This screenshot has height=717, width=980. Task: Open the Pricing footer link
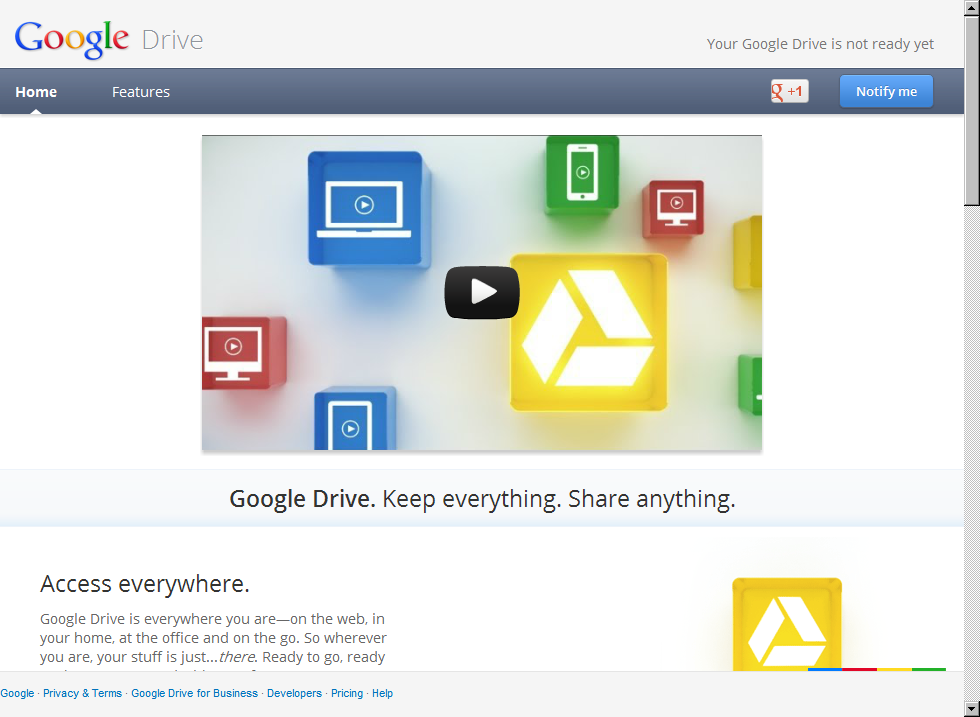click(347, 693)
